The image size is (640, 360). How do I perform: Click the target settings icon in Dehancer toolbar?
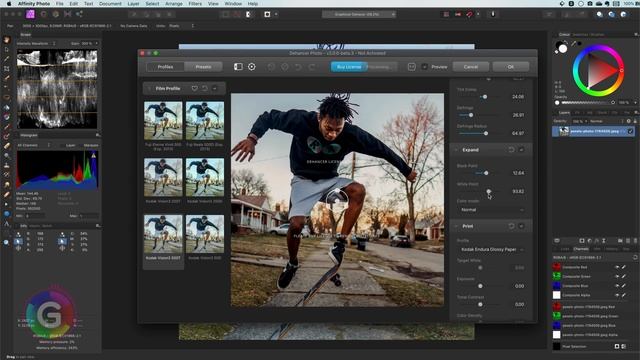point(252,67)
